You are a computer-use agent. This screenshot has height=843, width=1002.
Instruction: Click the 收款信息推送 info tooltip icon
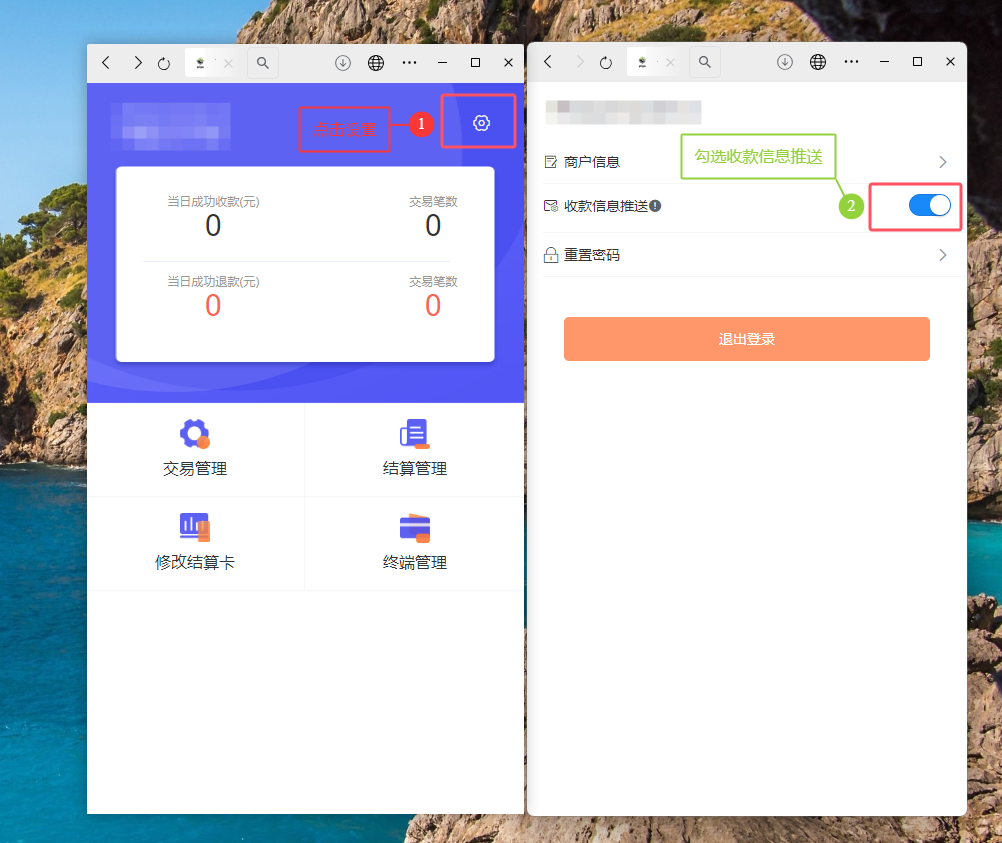pyautogui.click(x=655, y=206)
